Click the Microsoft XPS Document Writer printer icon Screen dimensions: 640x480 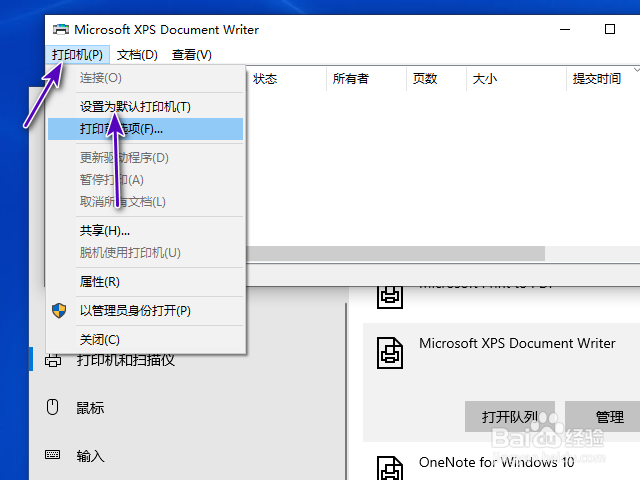[x=390, y=353]
